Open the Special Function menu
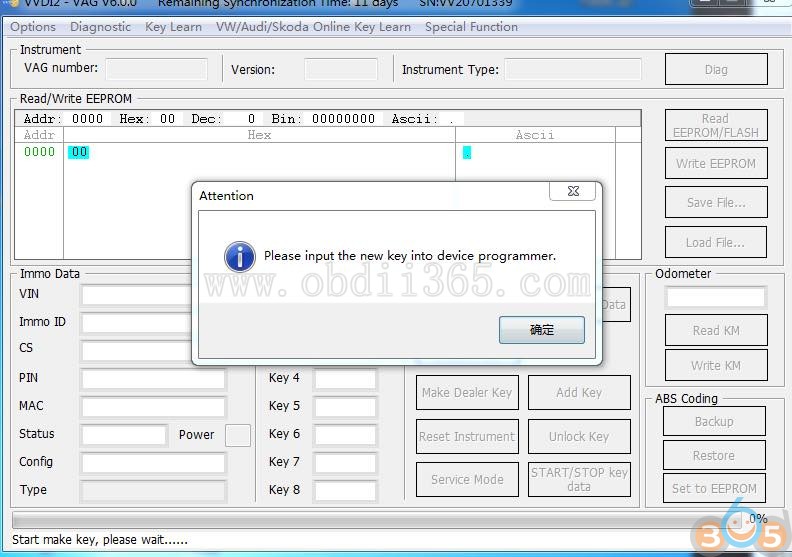This screenshot has width=792, height=557. [x=471, y=27]
